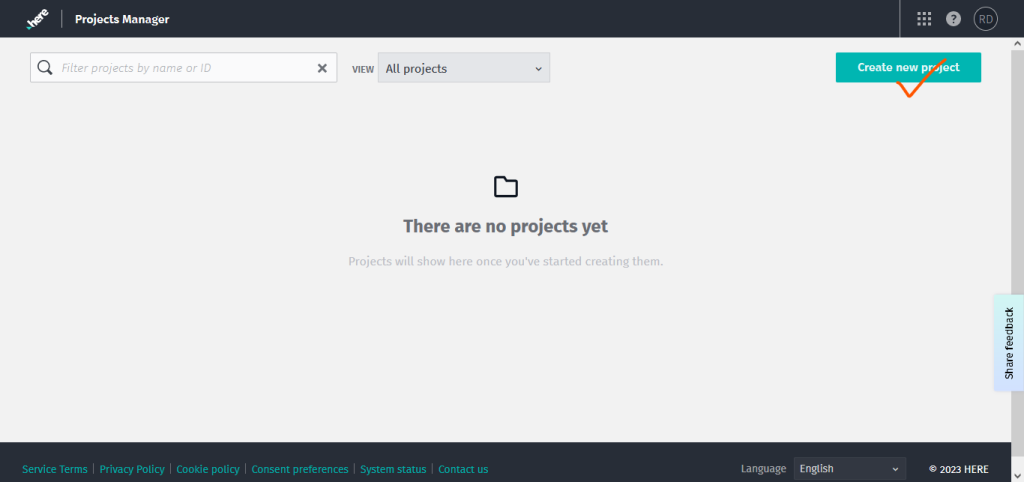This screenshot has height=482, width=1024.
Task: Open the help question mark icon
Action: pyautogui.click(x=953, y=19)
